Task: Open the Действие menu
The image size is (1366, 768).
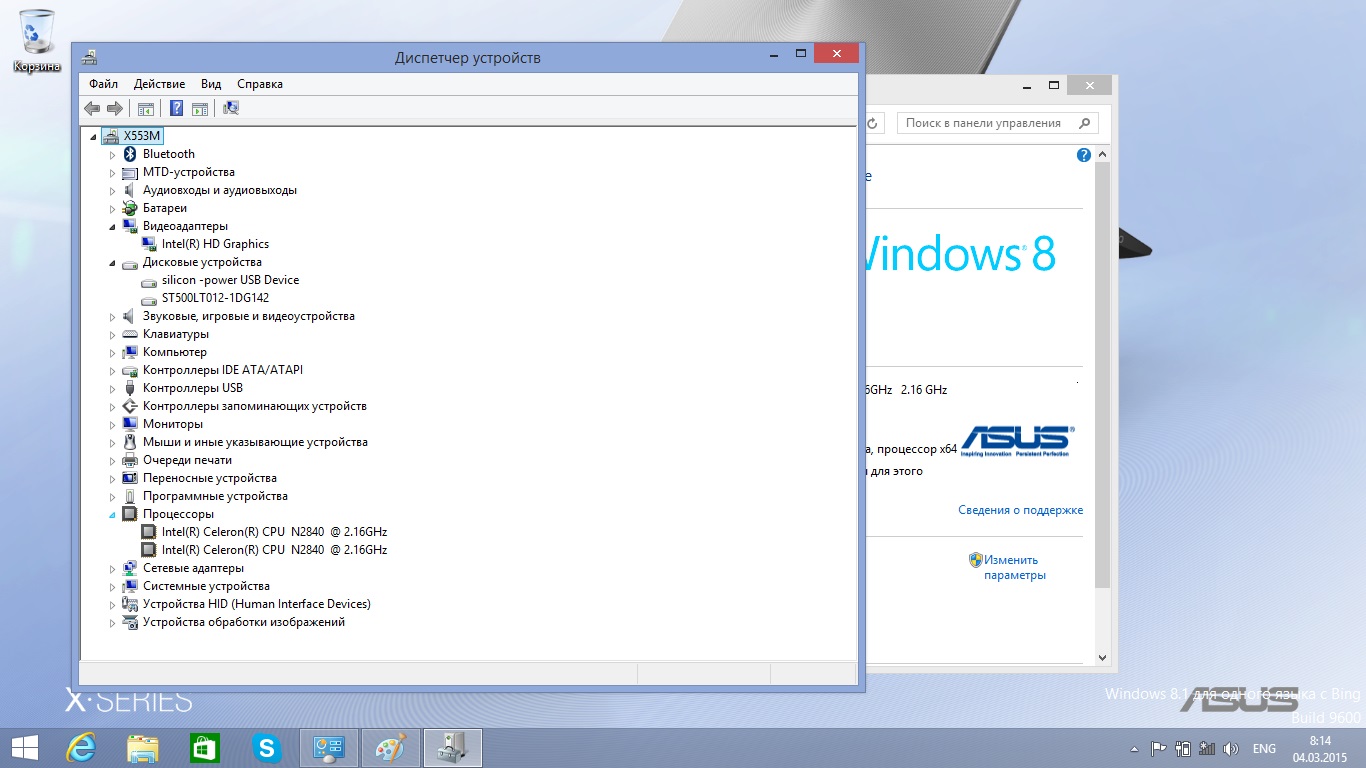Action: pyautogui.click(x=159, y=84)
